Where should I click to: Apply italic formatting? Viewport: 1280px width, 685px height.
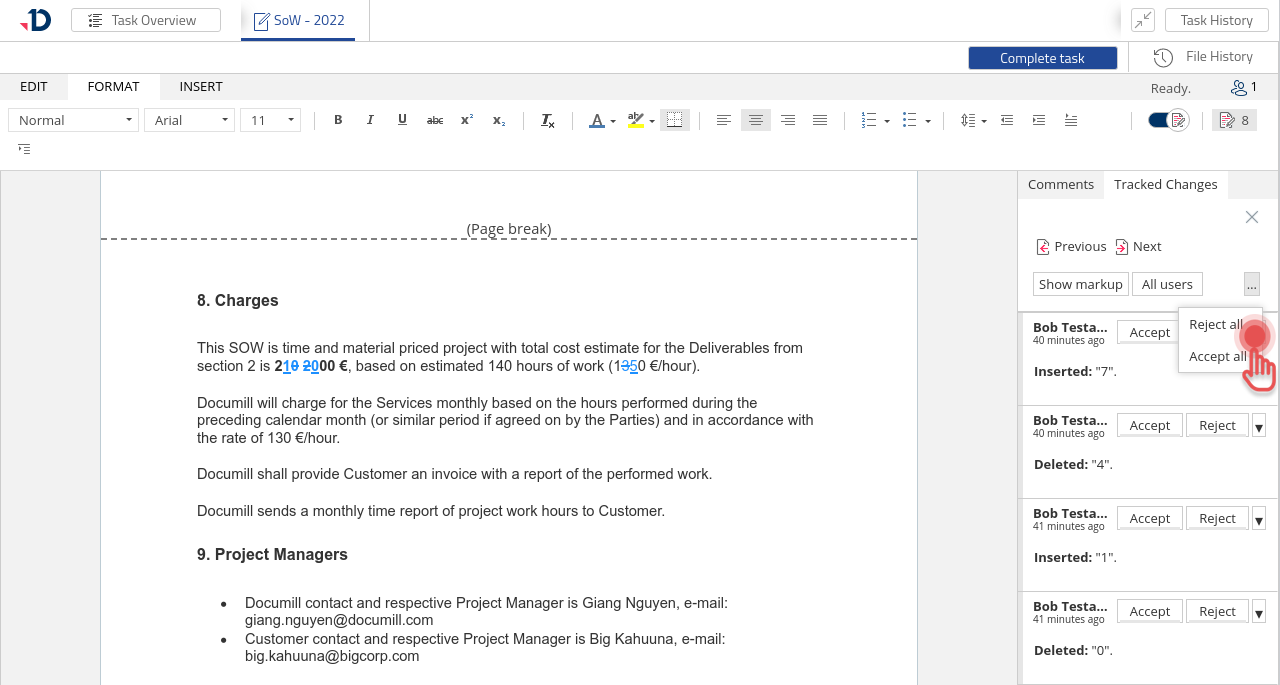[370, 120]
